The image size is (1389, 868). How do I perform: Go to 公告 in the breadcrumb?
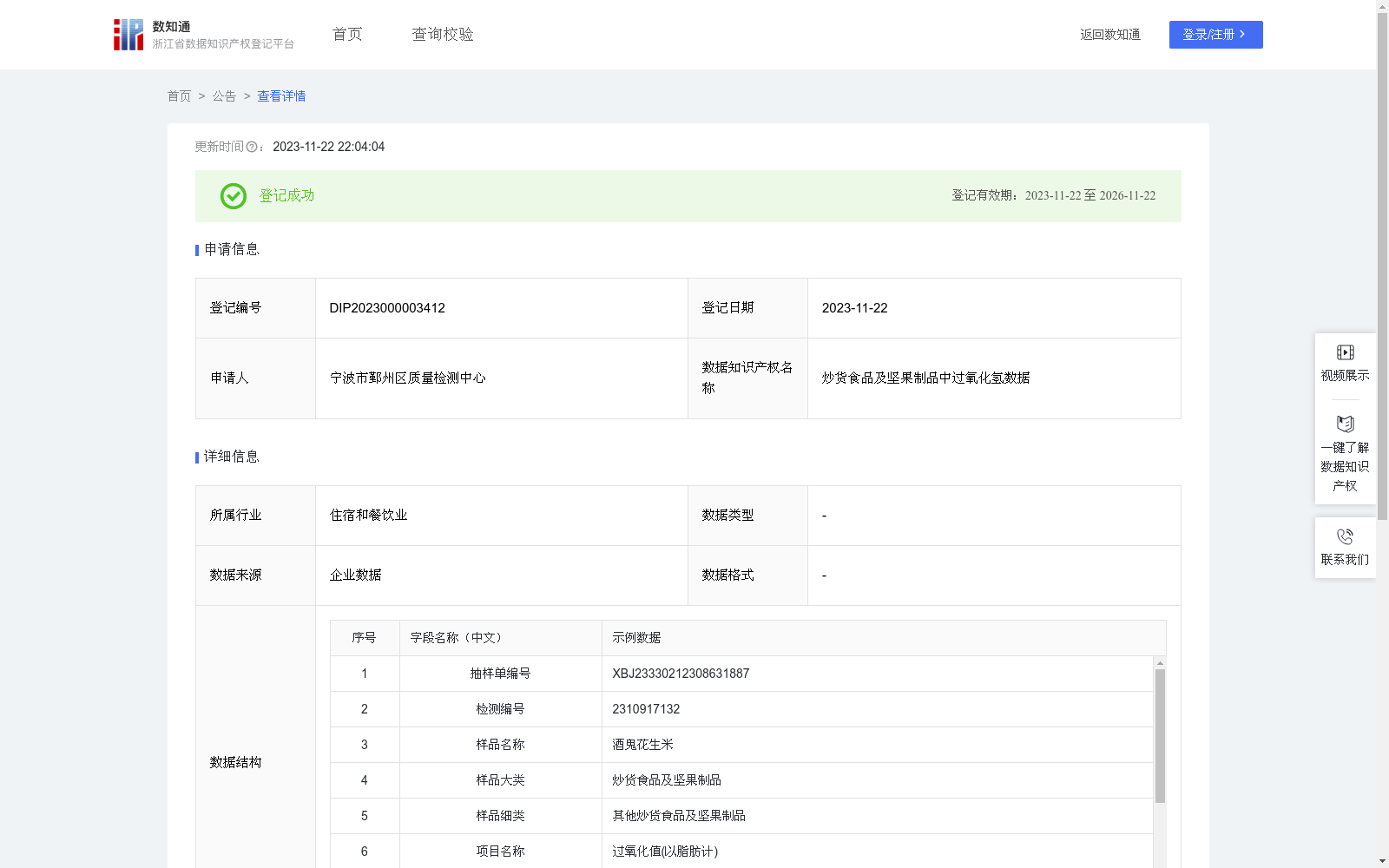point(224,96)
